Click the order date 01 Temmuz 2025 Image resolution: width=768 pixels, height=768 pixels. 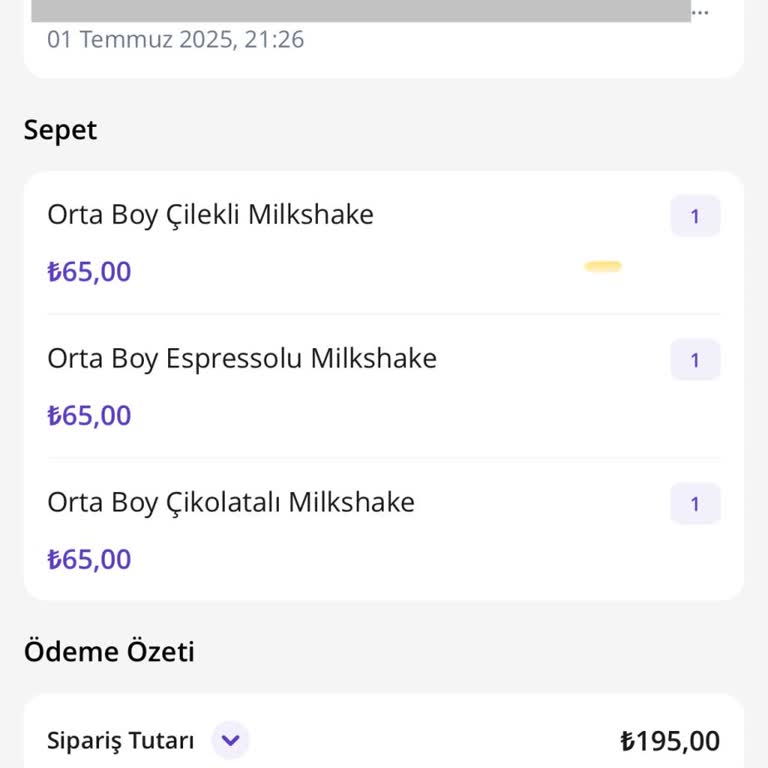point(140,40)
